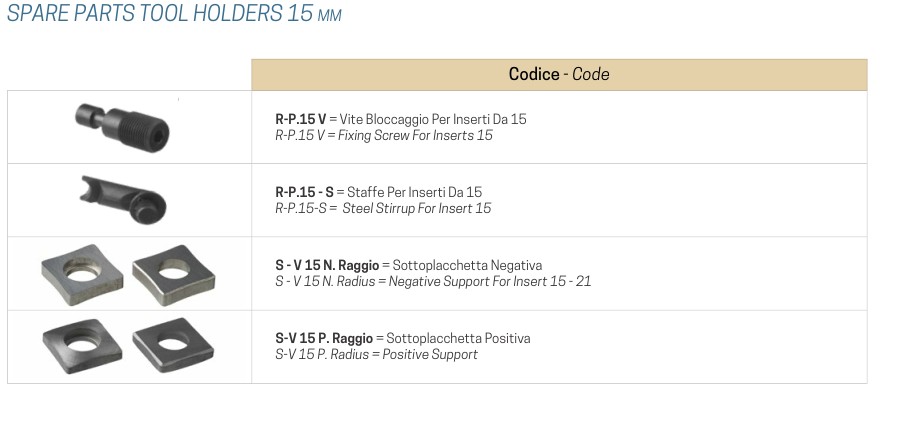Click the Vite Bloccaggio Per Inserti Da 15 text
This screenshot has height=423, width=898.
433,119
